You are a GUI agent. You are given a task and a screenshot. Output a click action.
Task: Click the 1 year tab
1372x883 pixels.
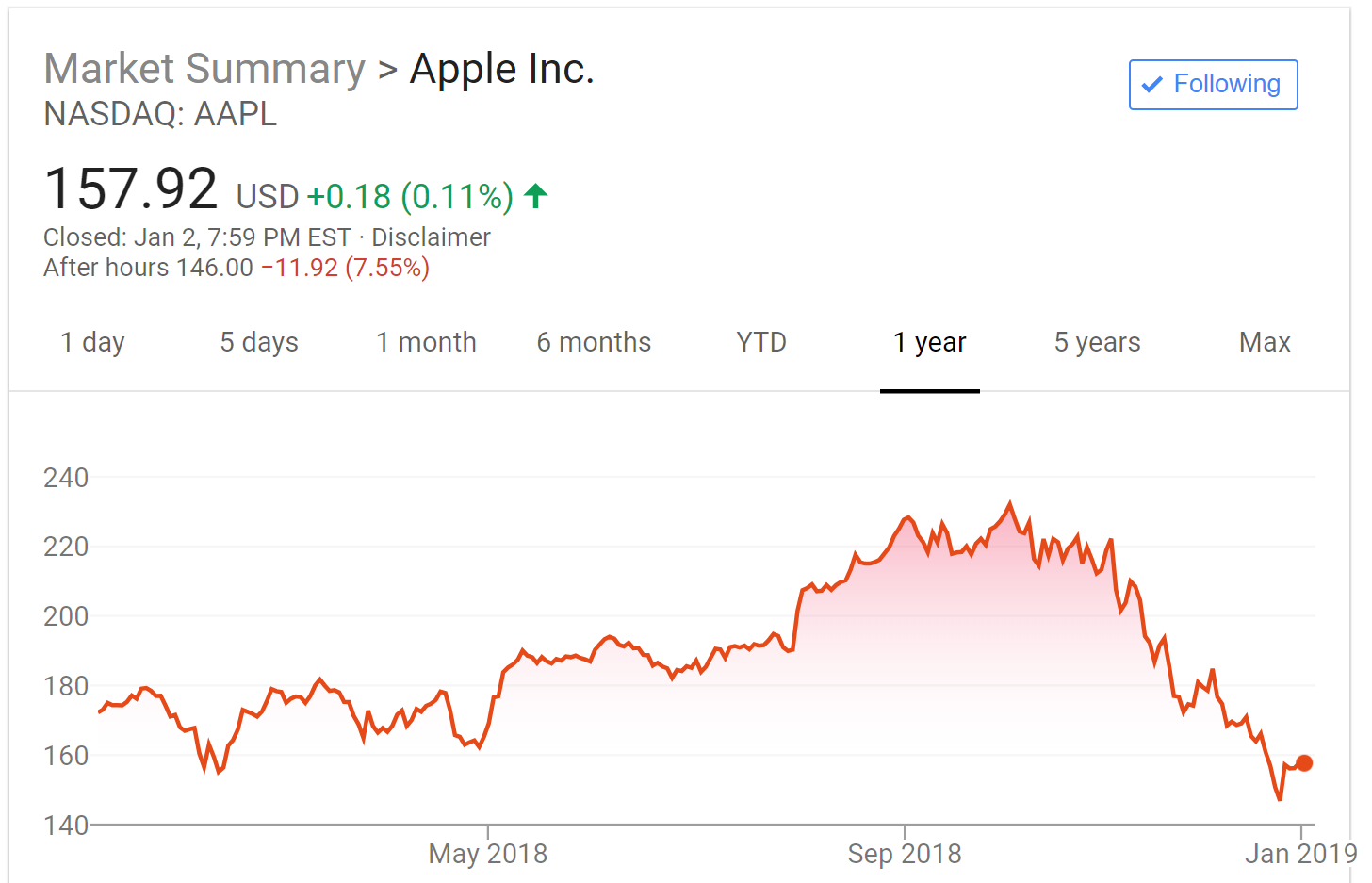tap(930, 342)
